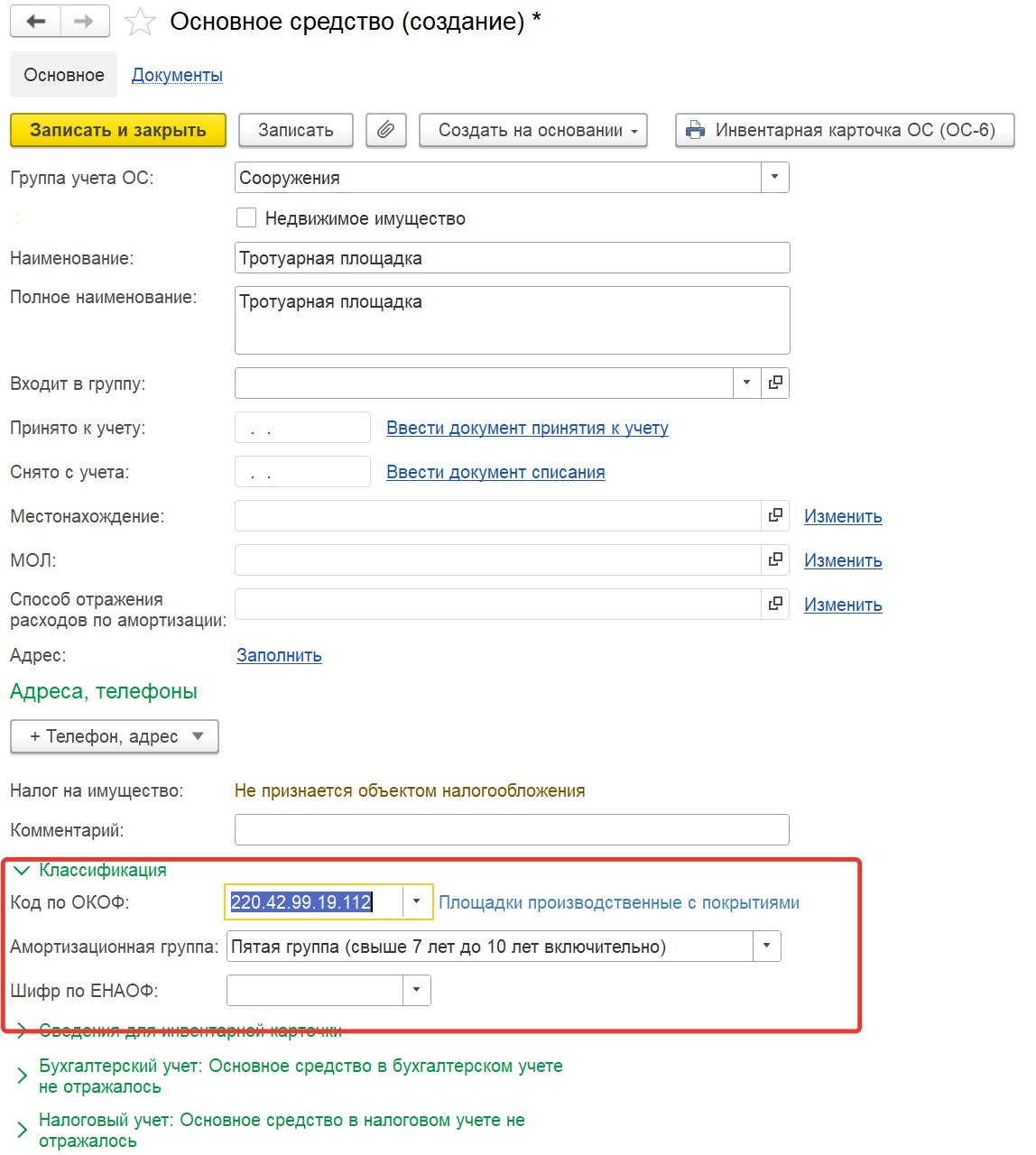The width and height of the screenshot is (1036, 1155).
Task: Open the Местонахождение field lookup icon
Action: [775, 515]
